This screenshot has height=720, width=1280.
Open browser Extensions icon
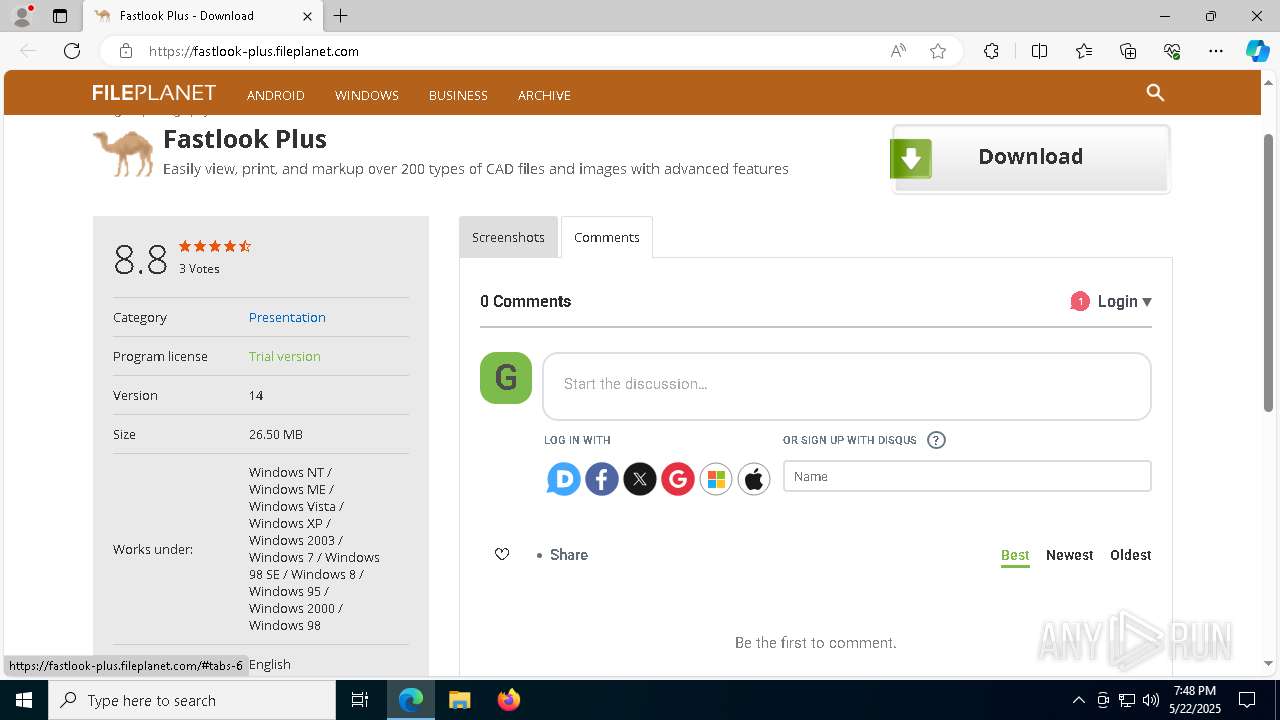(991, 51)
